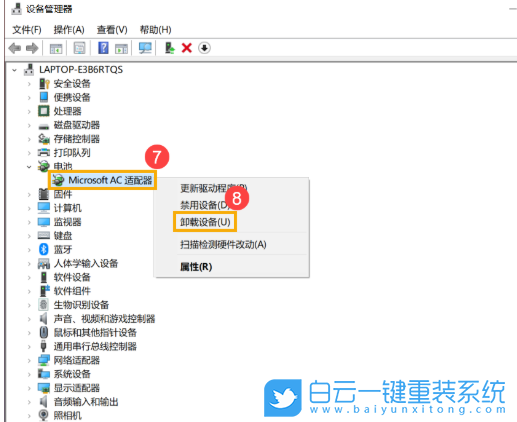Click the disk drive icon beside 磁盘驱动器
Screen dimensions: 517x422
(x=44, y=126)
